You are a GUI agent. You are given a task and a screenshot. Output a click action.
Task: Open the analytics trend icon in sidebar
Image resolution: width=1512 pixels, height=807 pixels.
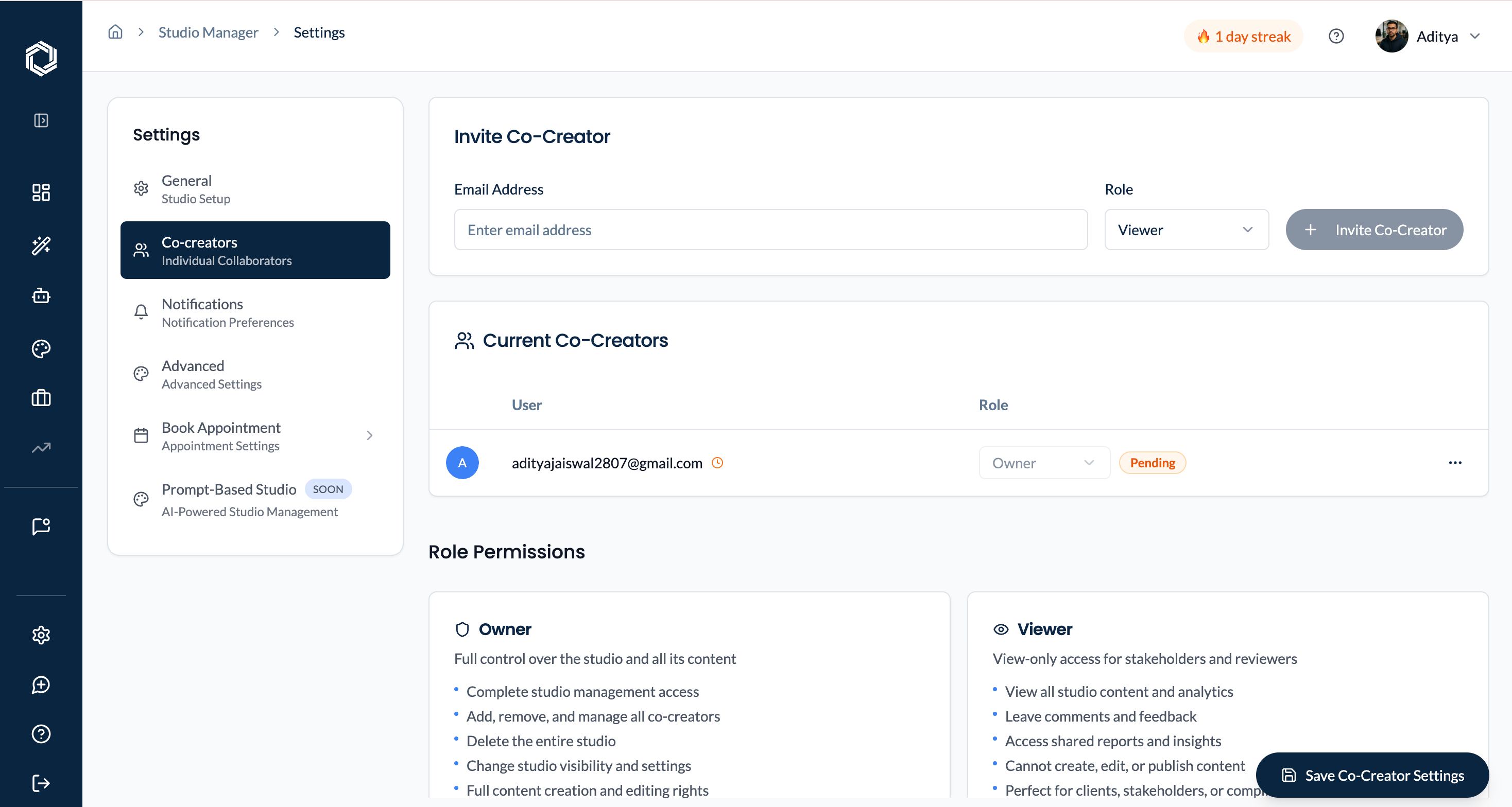[41, 448]
